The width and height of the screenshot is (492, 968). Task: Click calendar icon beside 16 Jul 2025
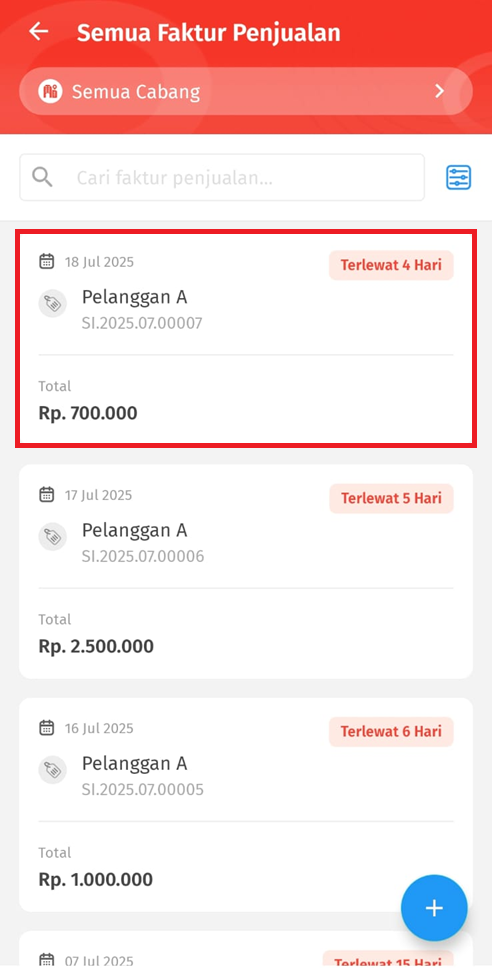point(46,728)
